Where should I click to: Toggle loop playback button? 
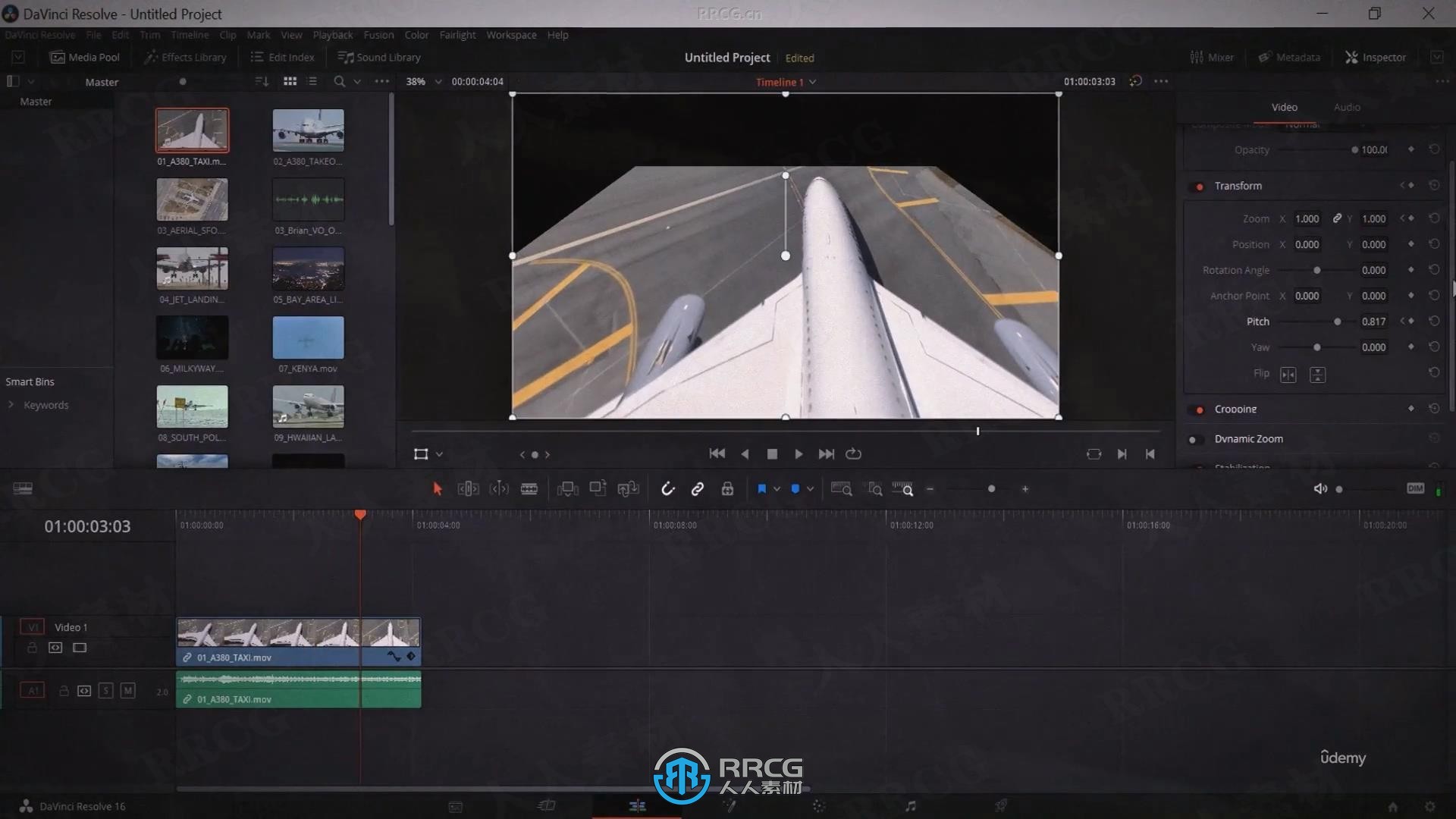[x=853, y=453]
